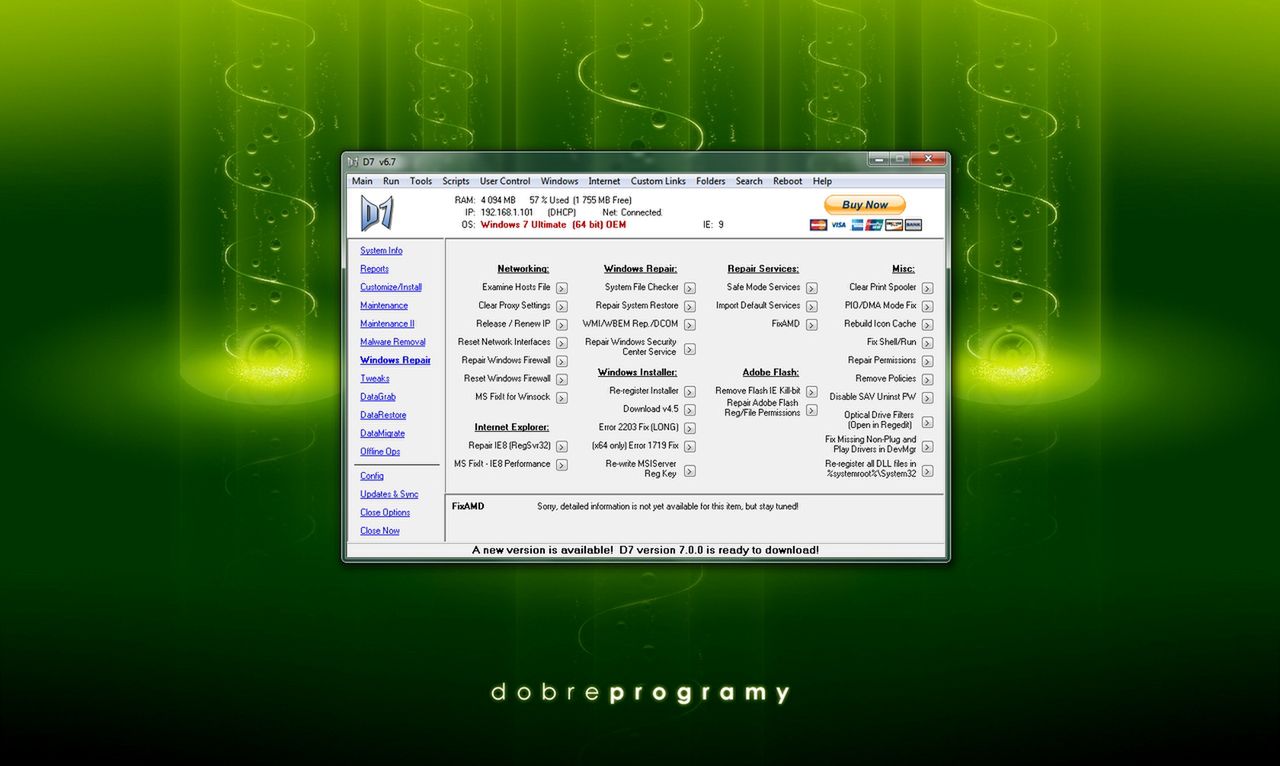Click the Buy Now button
The width and height of the screenshot is (1280, 766).
(865, 205)
